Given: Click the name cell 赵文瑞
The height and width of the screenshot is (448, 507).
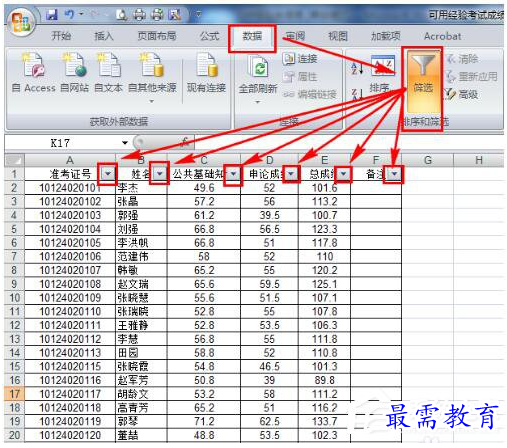Looking at the screenshot, I should (141, 284).
